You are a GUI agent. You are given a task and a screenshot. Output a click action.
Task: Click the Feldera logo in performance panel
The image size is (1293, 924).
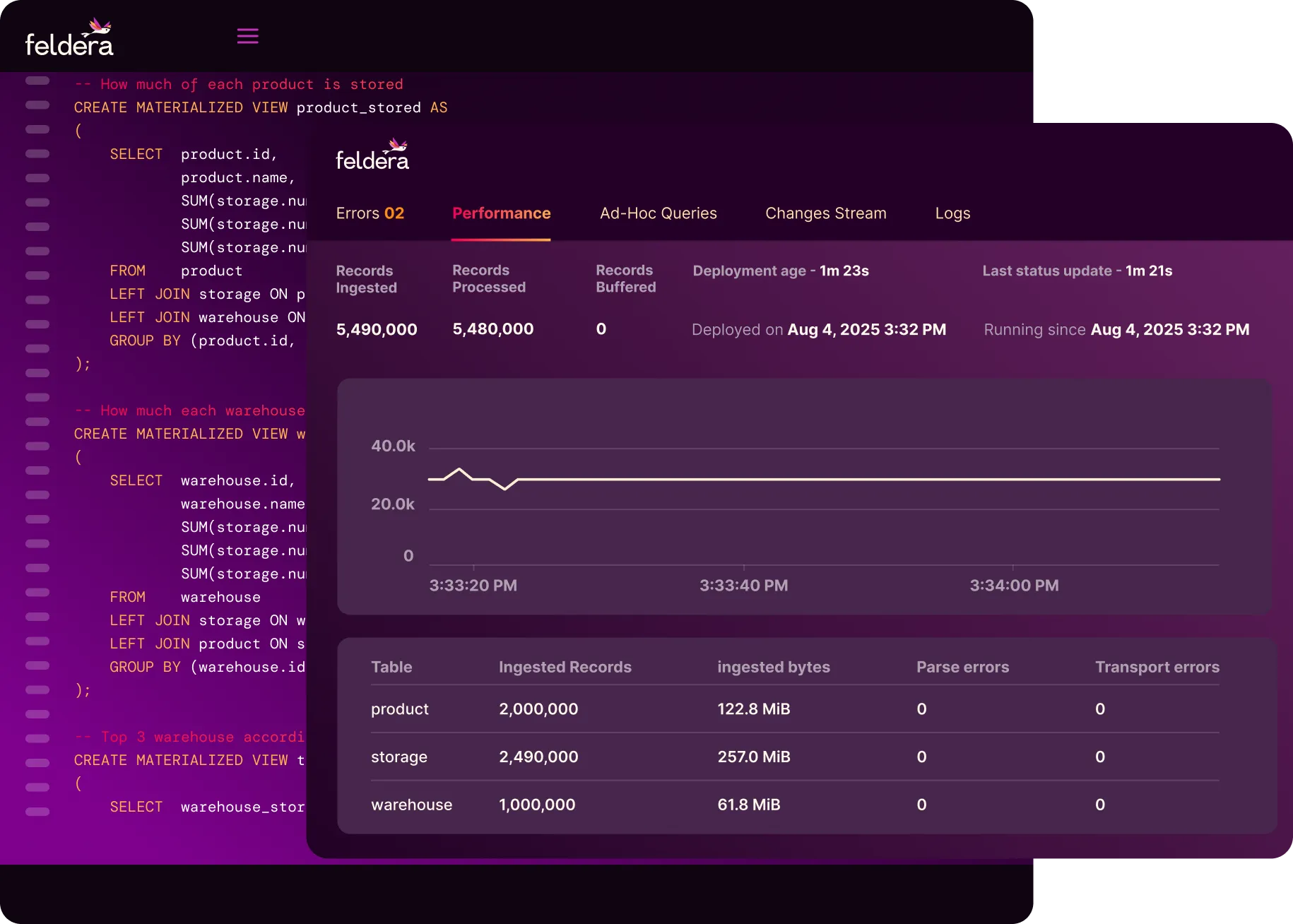coord(372,154)
